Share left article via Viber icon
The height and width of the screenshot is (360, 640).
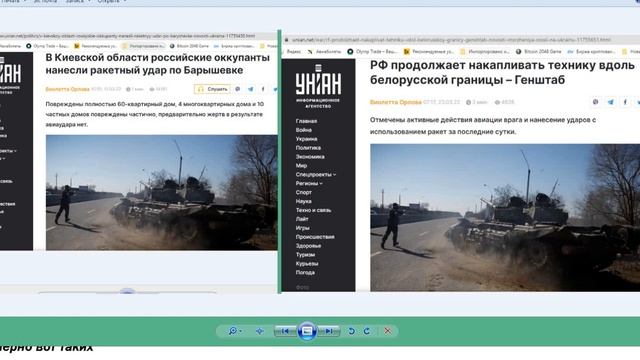[x=238, y=89]
